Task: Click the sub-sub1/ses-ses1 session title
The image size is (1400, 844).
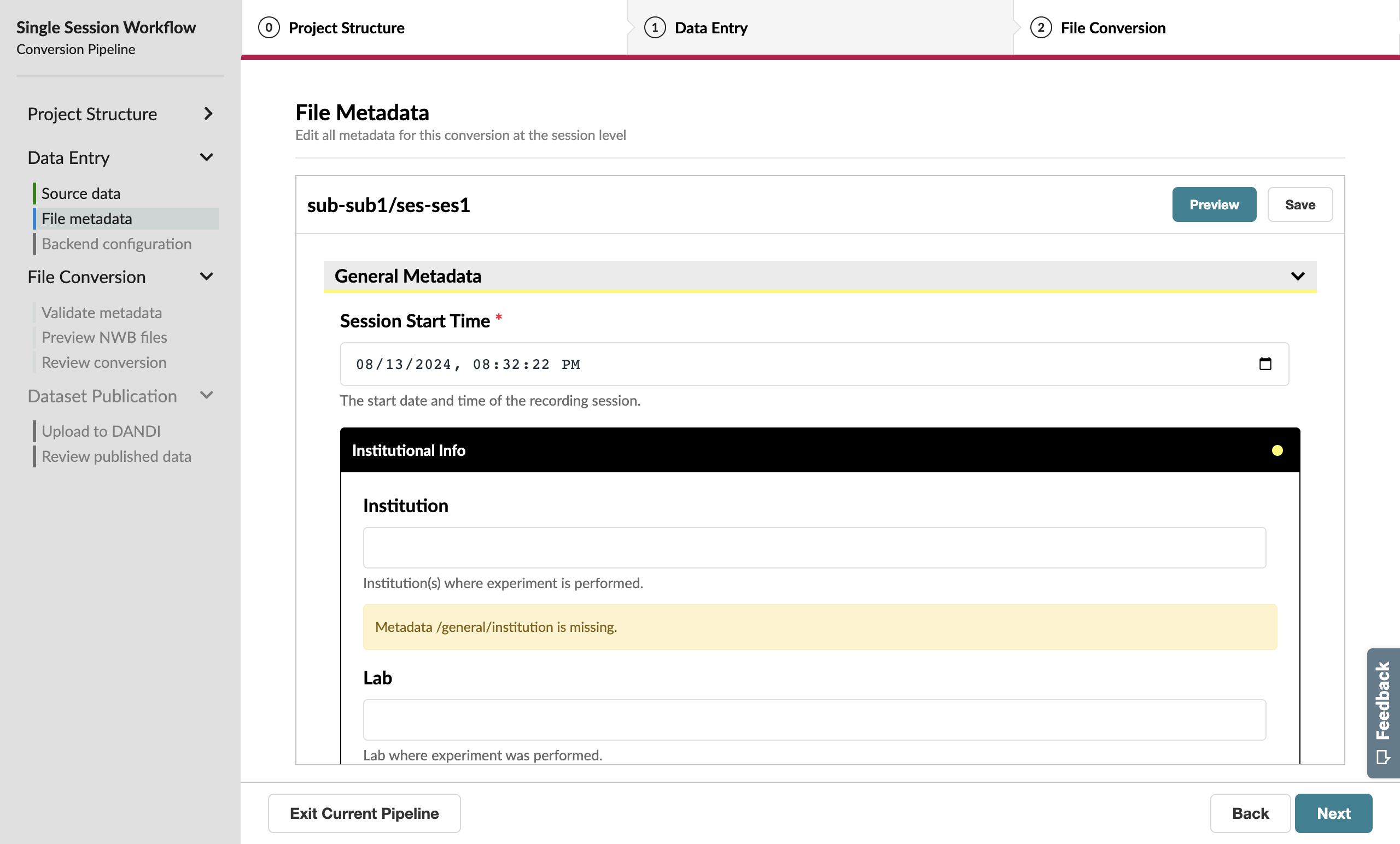Action: click(388, 204)
